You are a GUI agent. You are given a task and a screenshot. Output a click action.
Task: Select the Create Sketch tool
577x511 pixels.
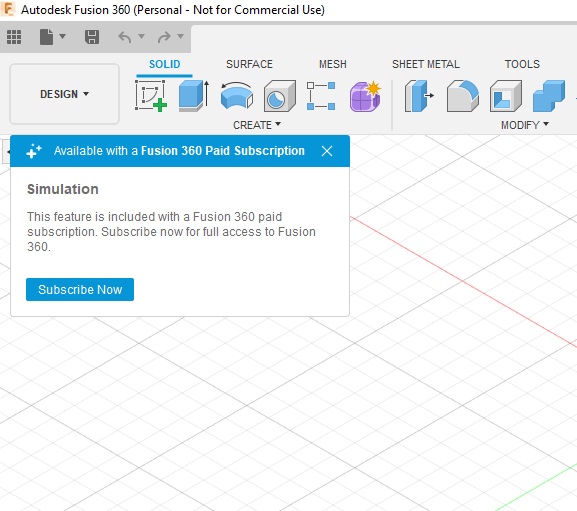pyautogui.click(x=151, y=96)
